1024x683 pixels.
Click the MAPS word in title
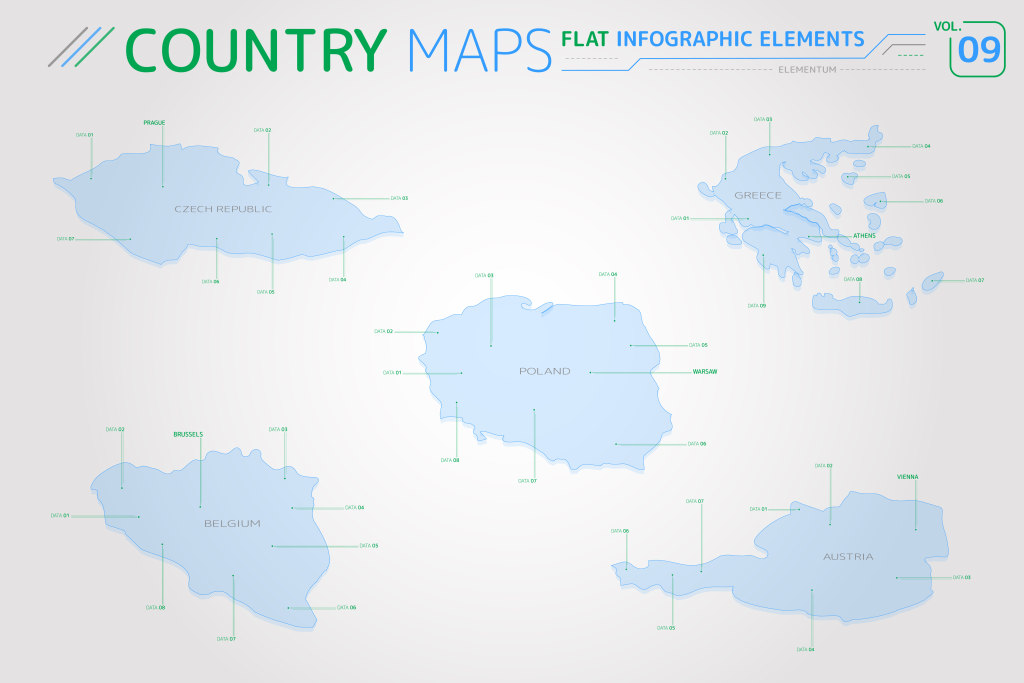point(480,48)
